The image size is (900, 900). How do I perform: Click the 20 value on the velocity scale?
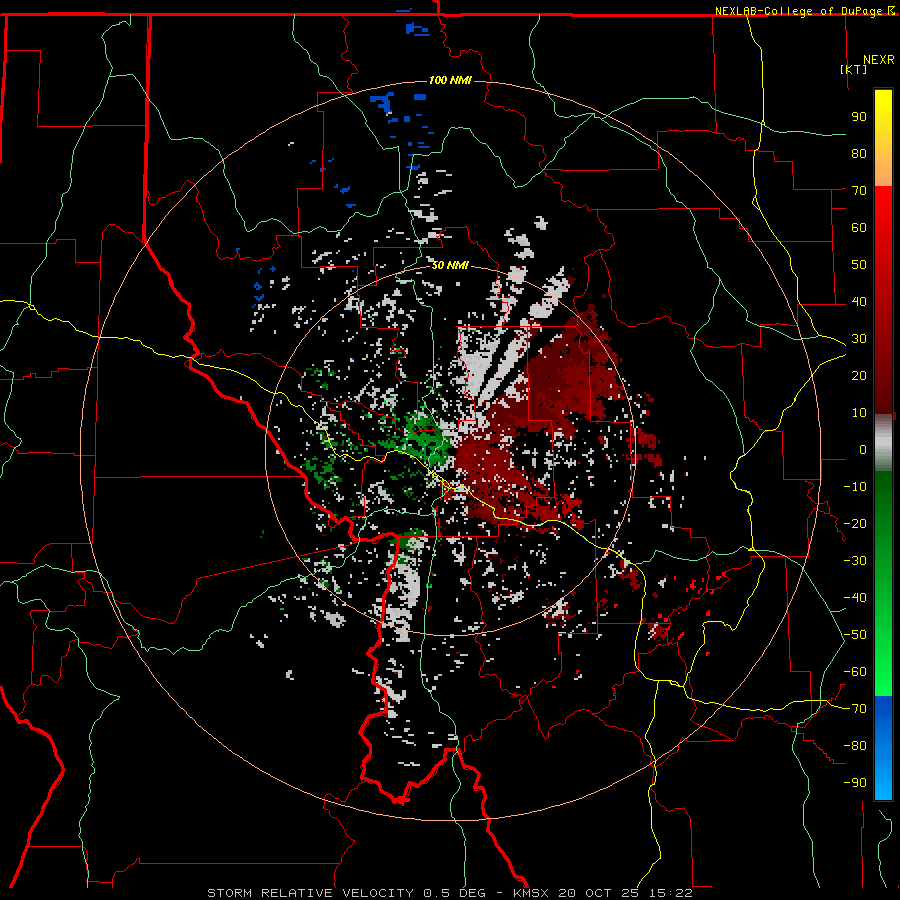pos(859,376)
